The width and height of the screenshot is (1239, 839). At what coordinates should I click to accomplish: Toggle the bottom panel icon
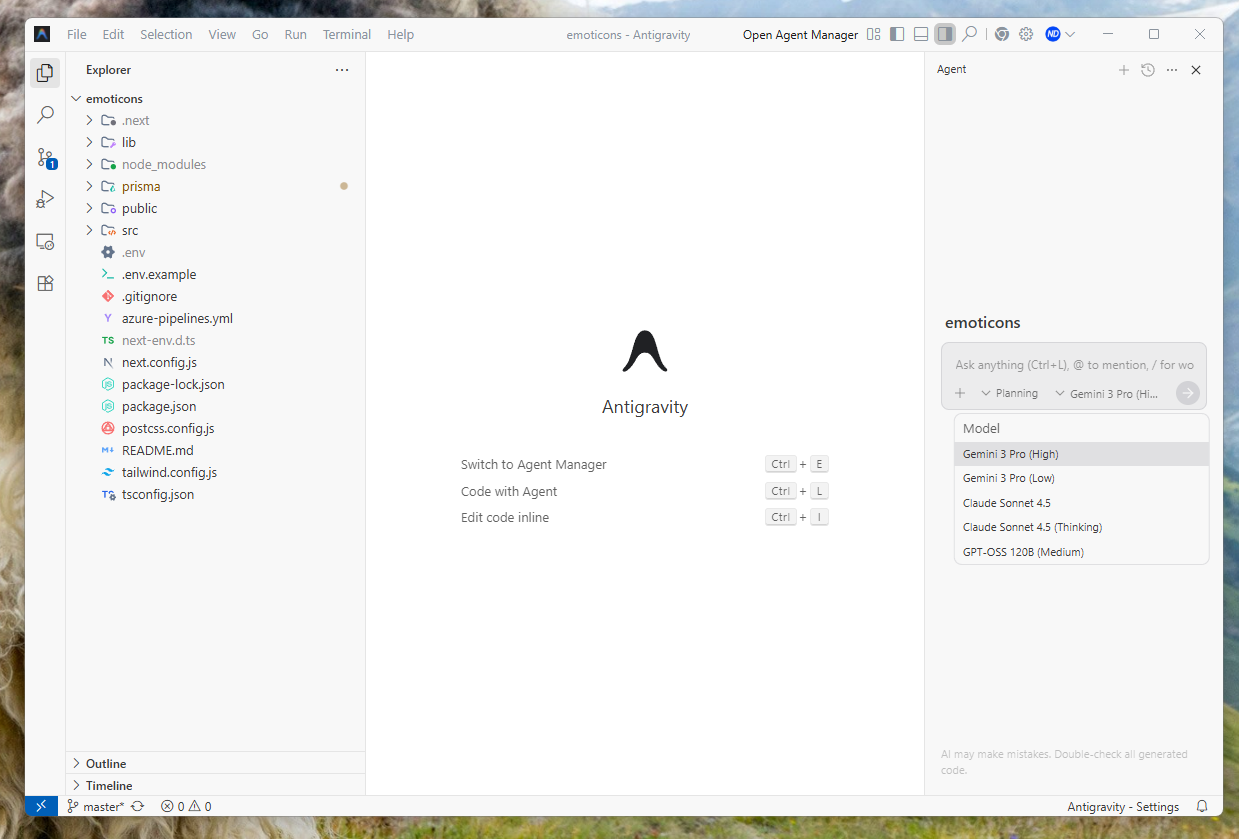tap(921, 34)
